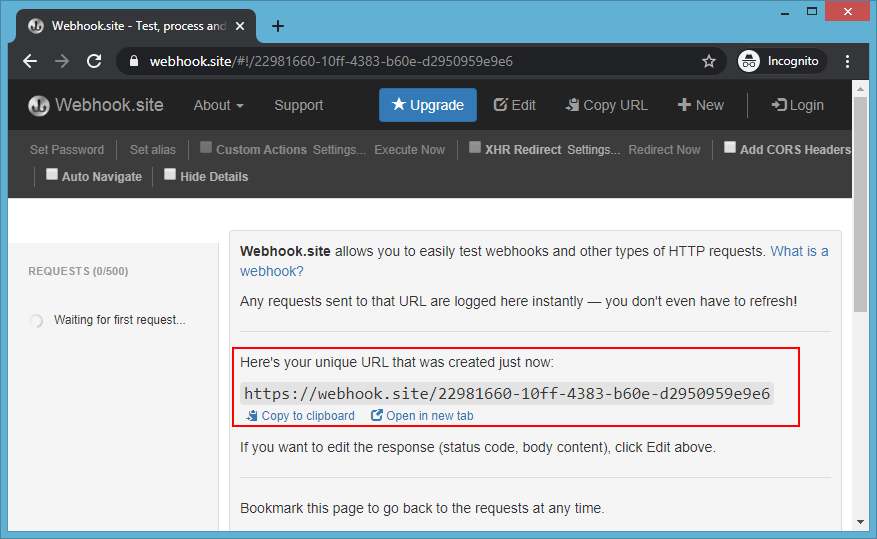Screen dimensions: 877x539
Task: Open Edit response settings
Action: [515, 105]
